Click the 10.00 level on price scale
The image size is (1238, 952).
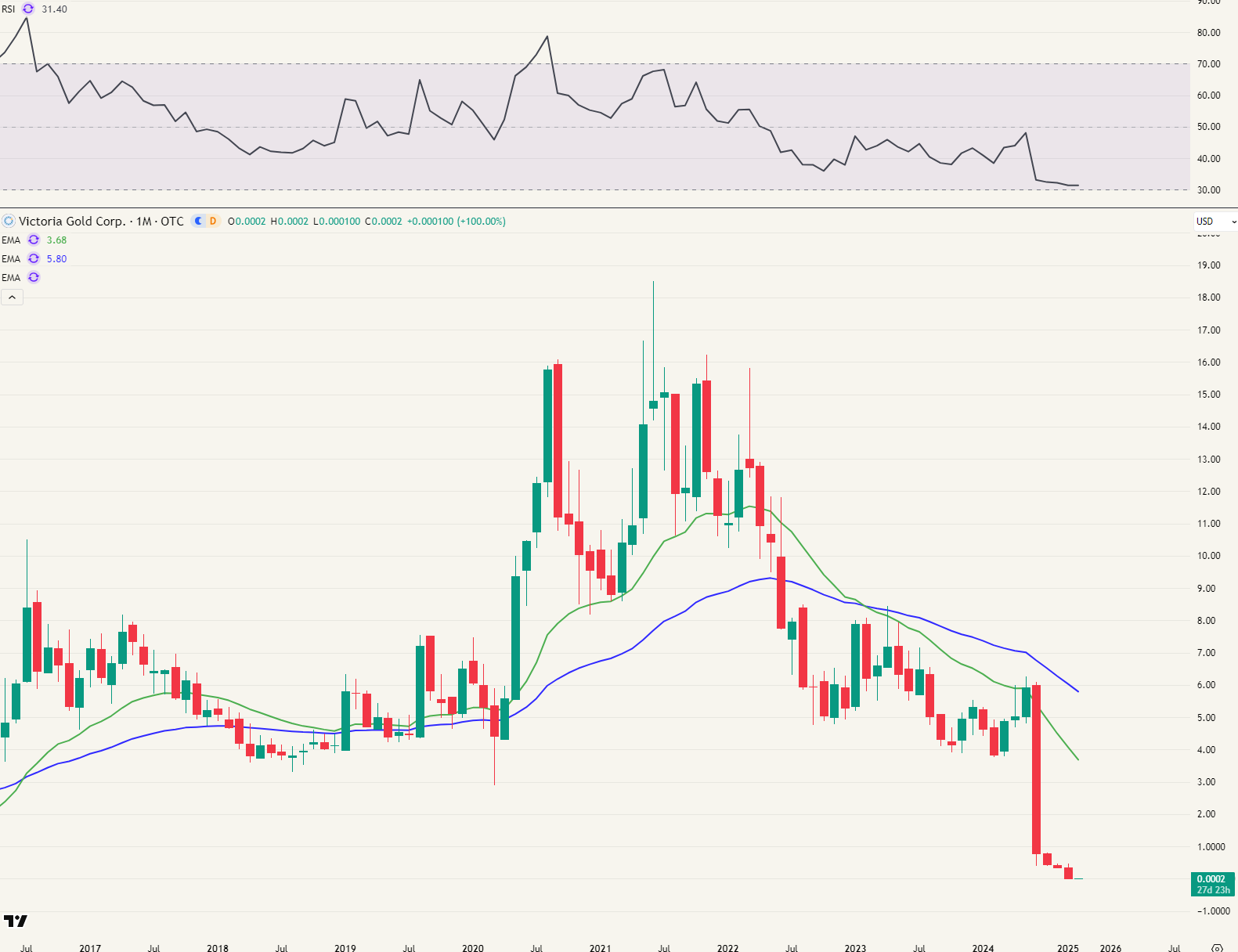click(x=1208, y=556)
